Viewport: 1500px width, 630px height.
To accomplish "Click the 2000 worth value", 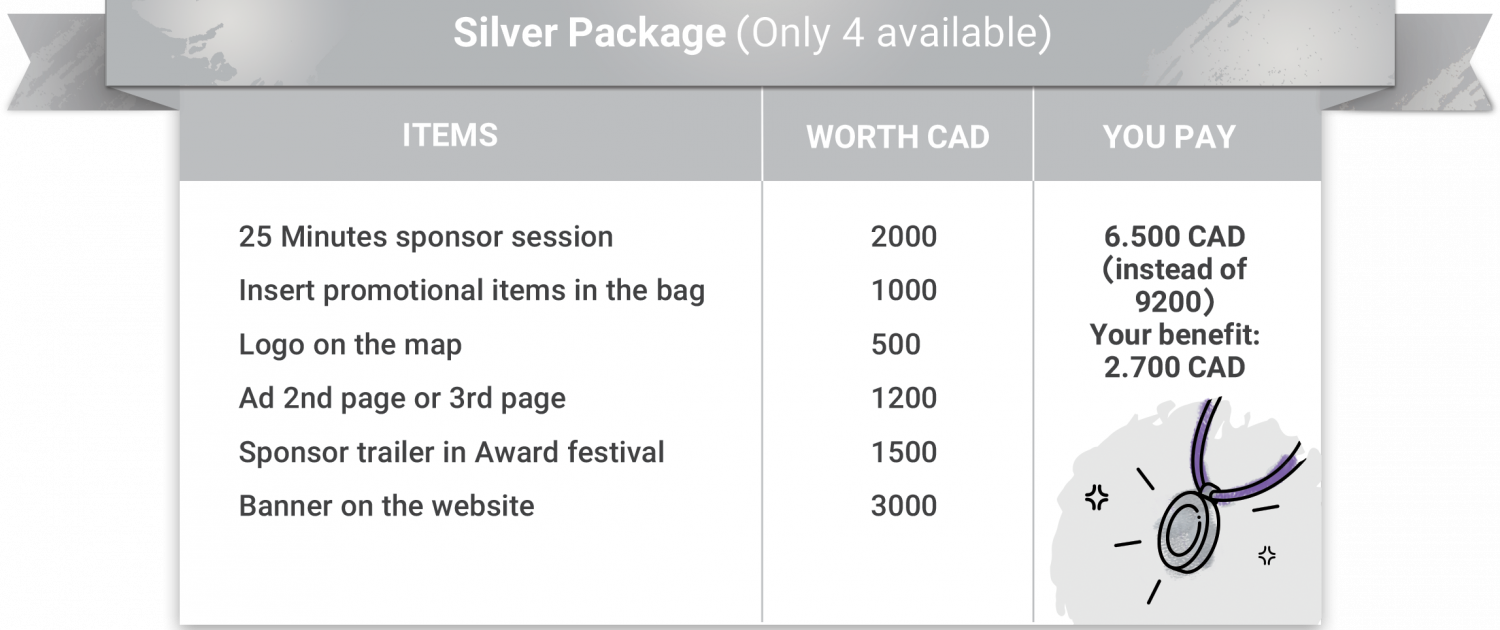I will click(904, 237).
